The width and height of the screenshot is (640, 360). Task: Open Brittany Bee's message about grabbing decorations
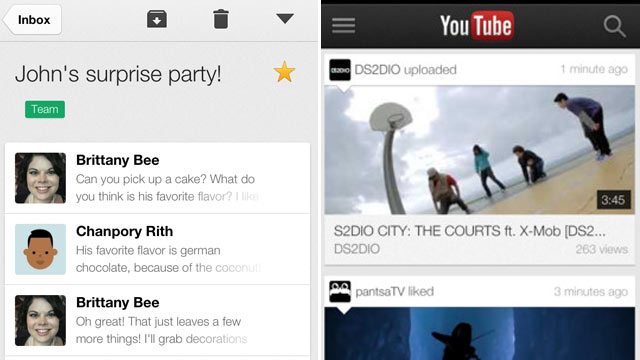[x=158, y=320]
